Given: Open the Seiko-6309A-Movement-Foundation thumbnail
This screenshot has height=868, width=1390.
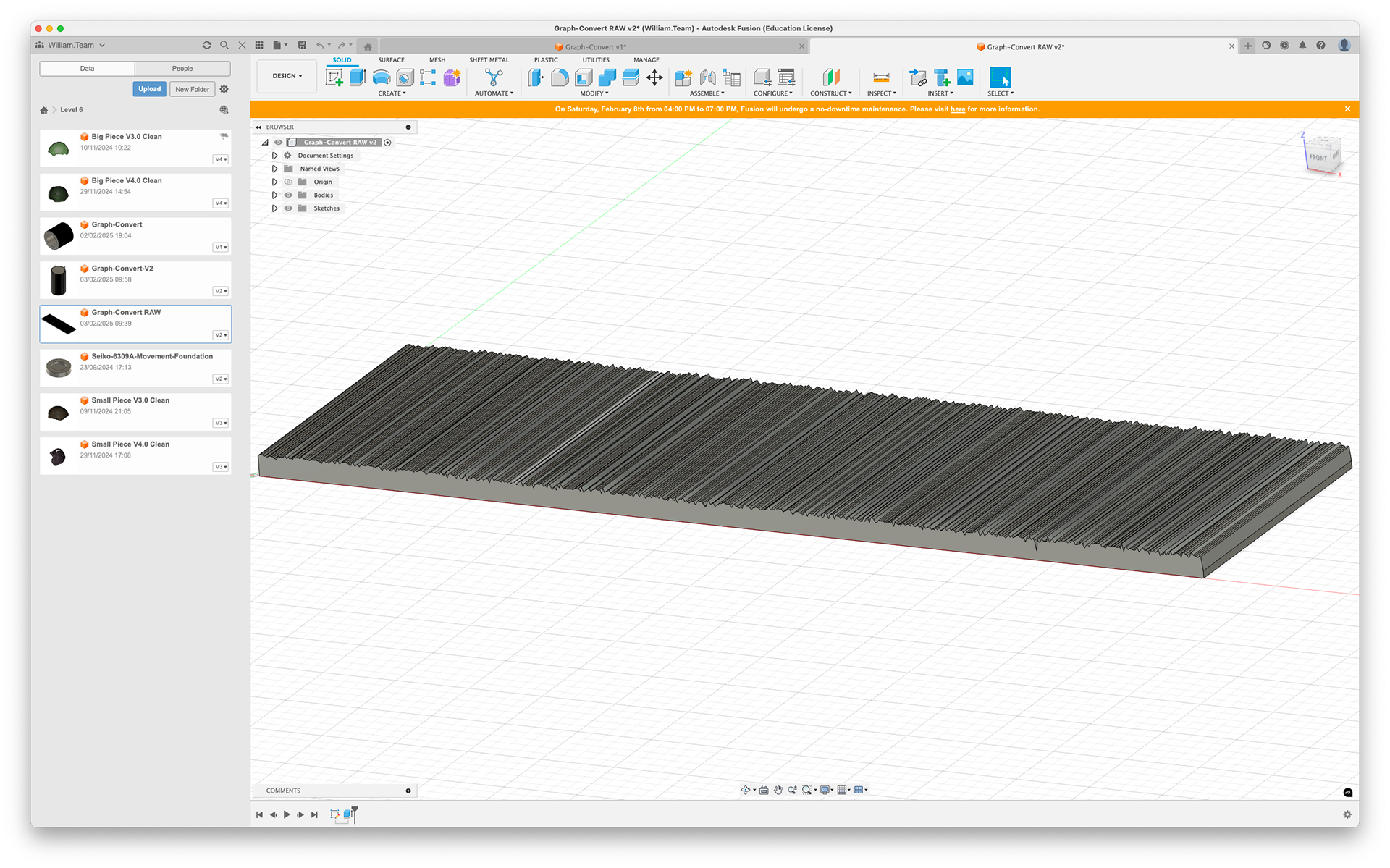Looking at the screenshot, I should point(59,367).
